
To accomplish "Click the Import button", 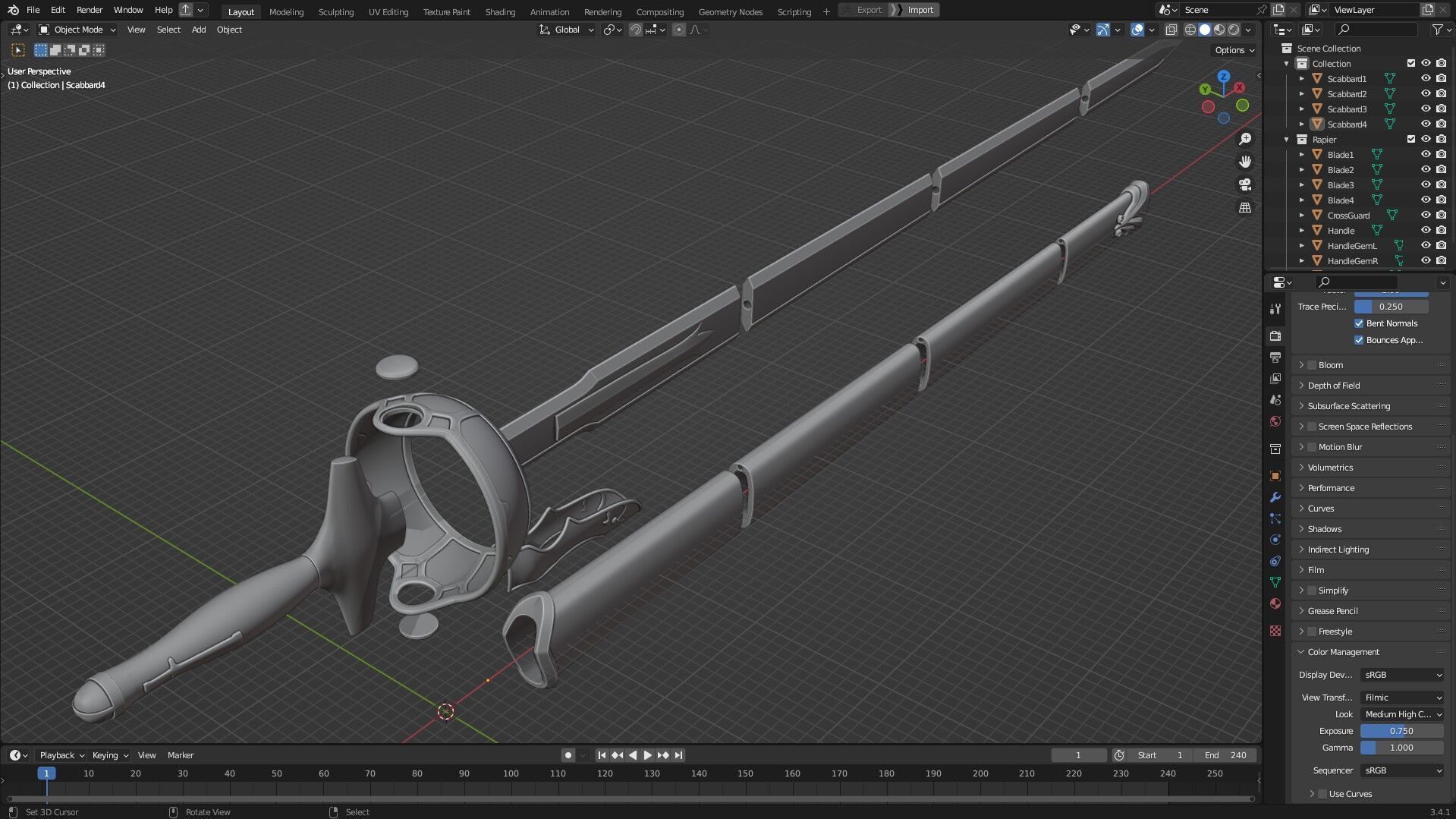I will click(920, 10).
